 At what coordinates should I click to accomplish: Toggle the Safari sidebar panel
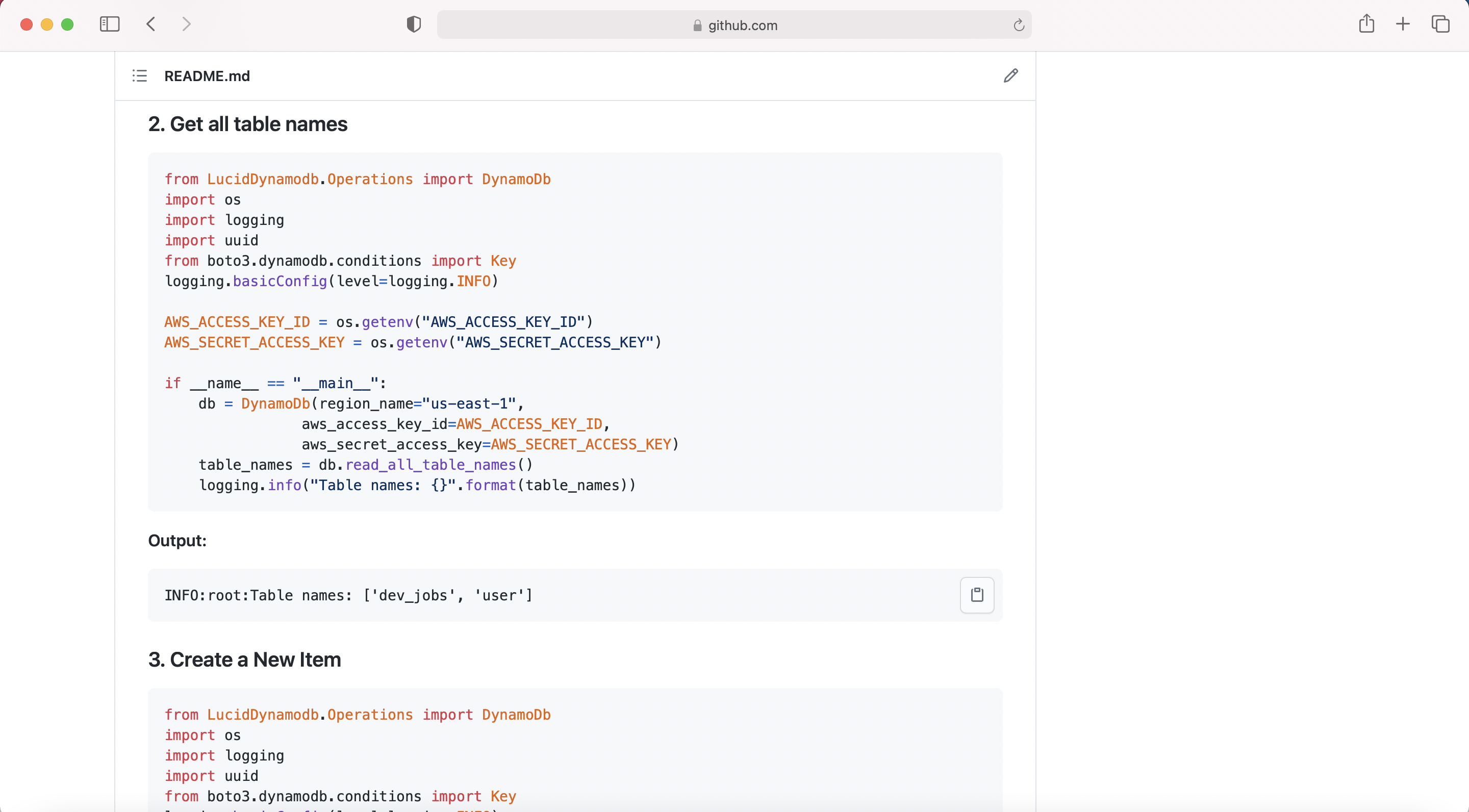click(110, 24)
